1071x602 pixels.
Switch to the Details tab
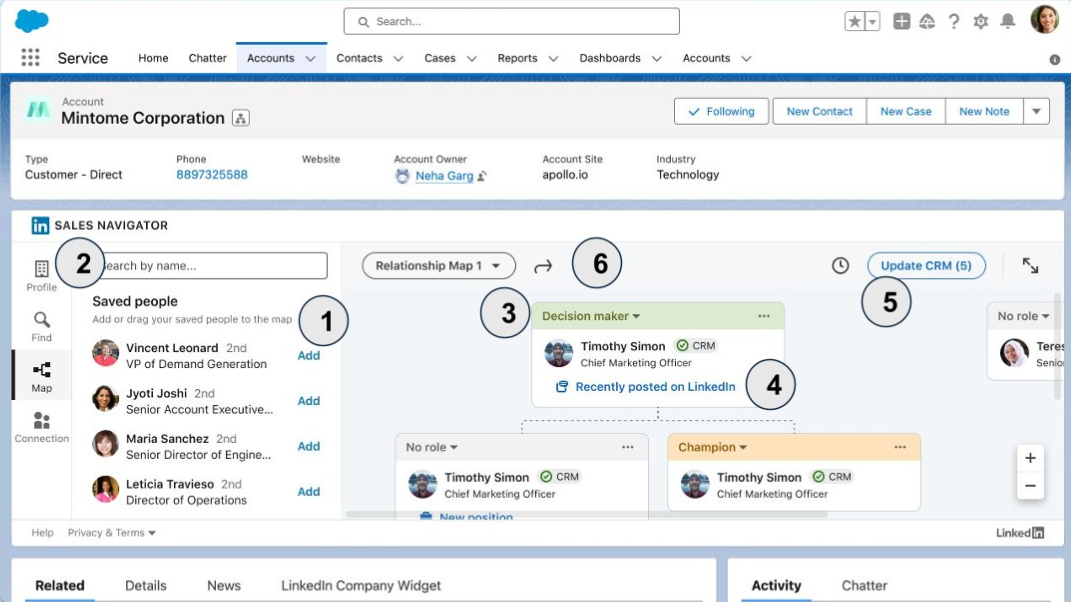(x=145, y=586)
